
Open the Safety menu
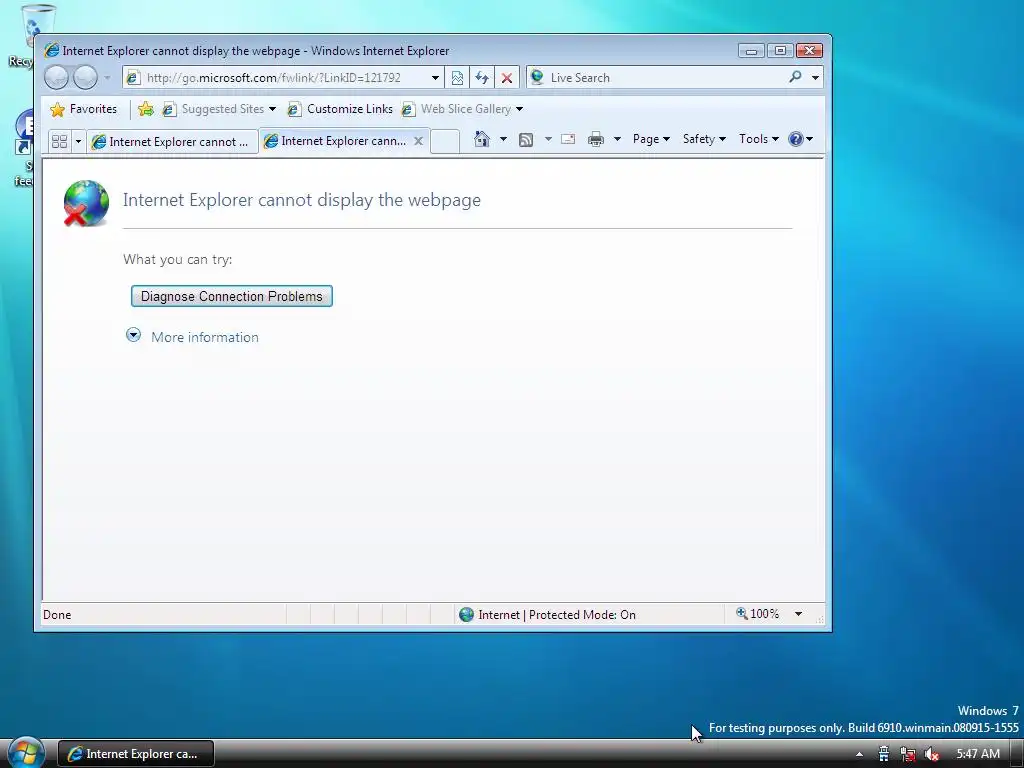point(704,139)
